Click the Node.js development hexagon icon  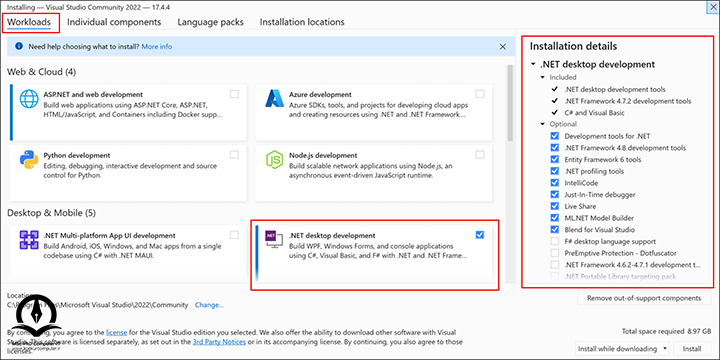pos(274,159)
